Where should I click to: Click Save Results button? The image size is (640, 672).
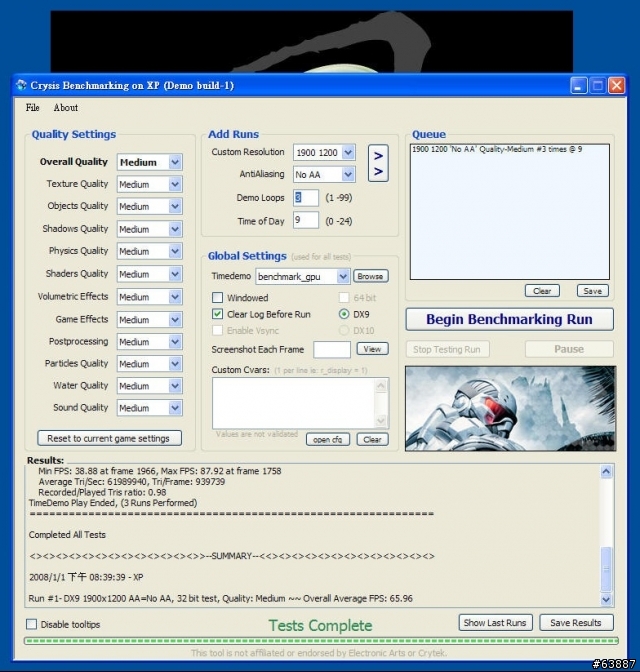pos(576,623)
